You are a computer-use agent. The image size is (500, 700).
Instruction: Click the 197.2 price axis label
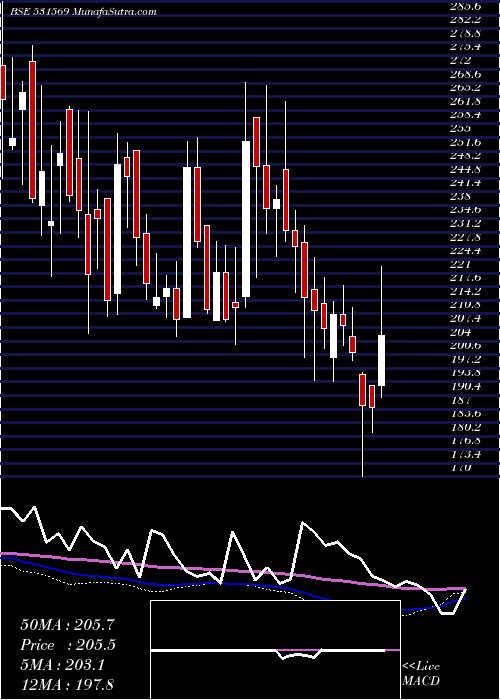coord(466,359)
